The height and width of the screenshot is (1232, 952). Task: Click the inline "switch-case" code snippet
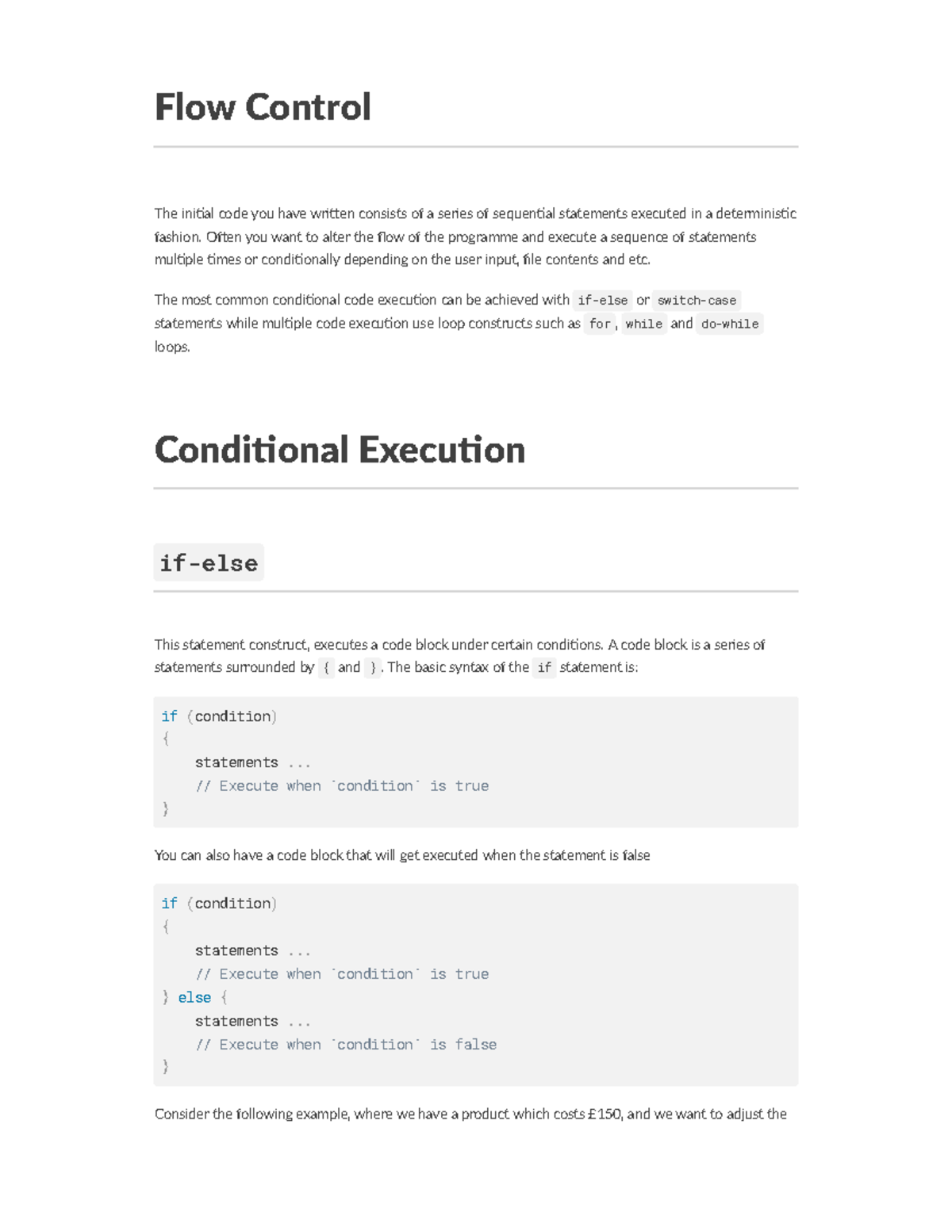697,301
